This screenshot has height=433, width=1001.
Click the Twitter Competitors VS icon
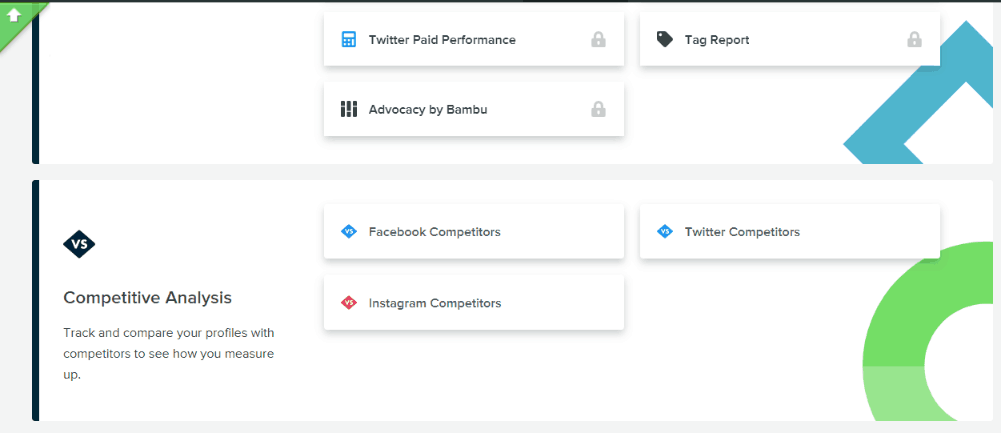click(665, 231)
